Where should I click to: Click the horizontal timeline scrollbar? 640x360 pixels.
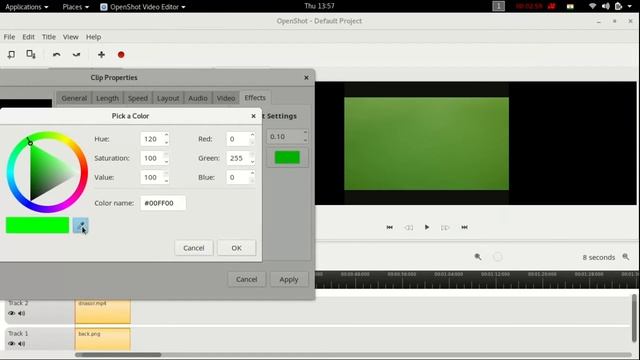point(118,355)
